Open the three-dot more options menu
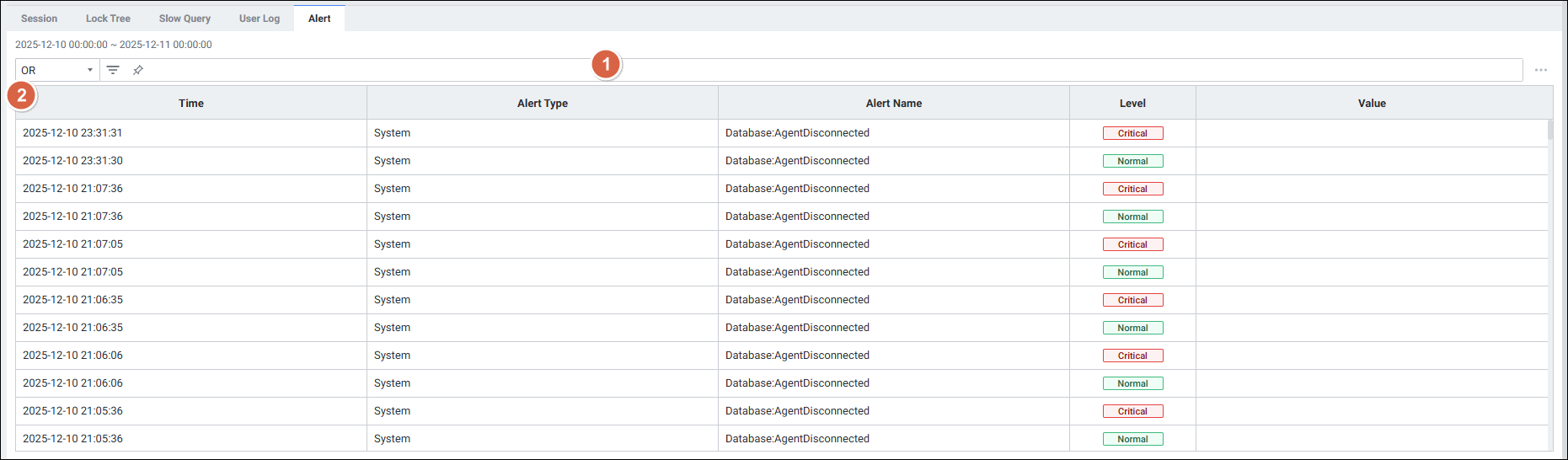The width and height of the screenshot is (1568, 460). (1540, 70)
